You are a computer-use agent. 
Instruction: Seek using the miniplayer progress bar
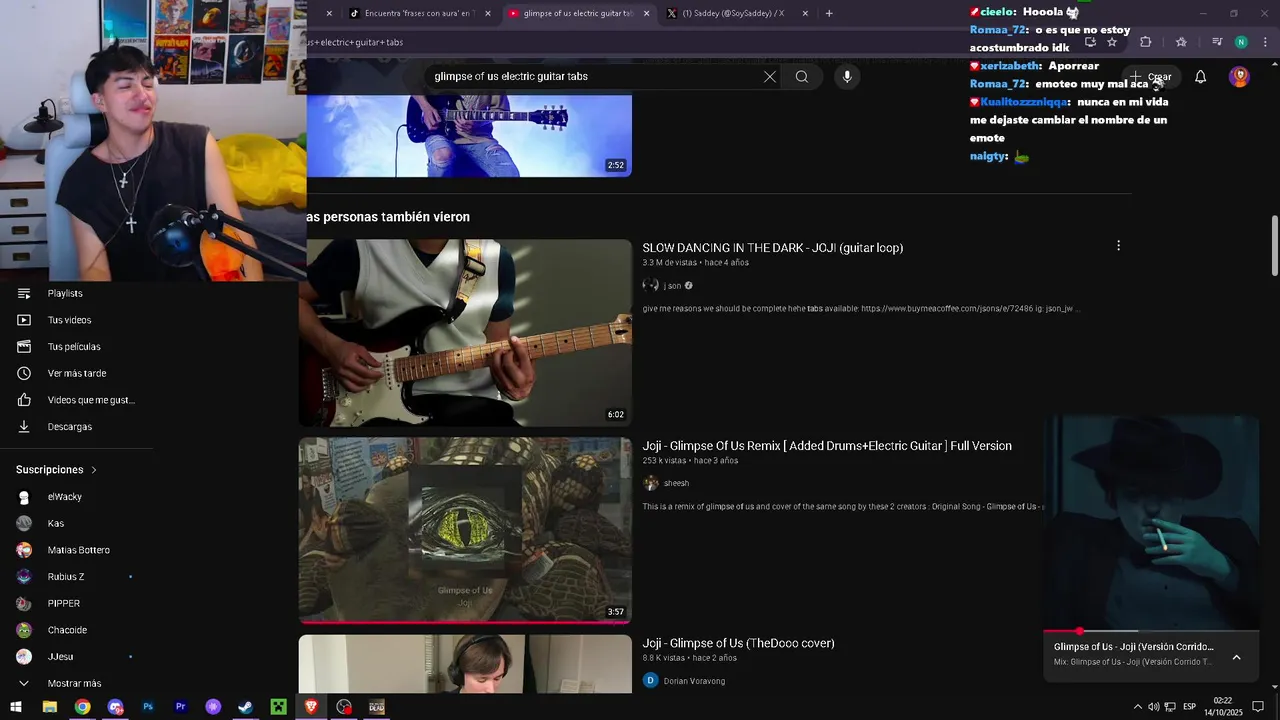click(1151, 632)
